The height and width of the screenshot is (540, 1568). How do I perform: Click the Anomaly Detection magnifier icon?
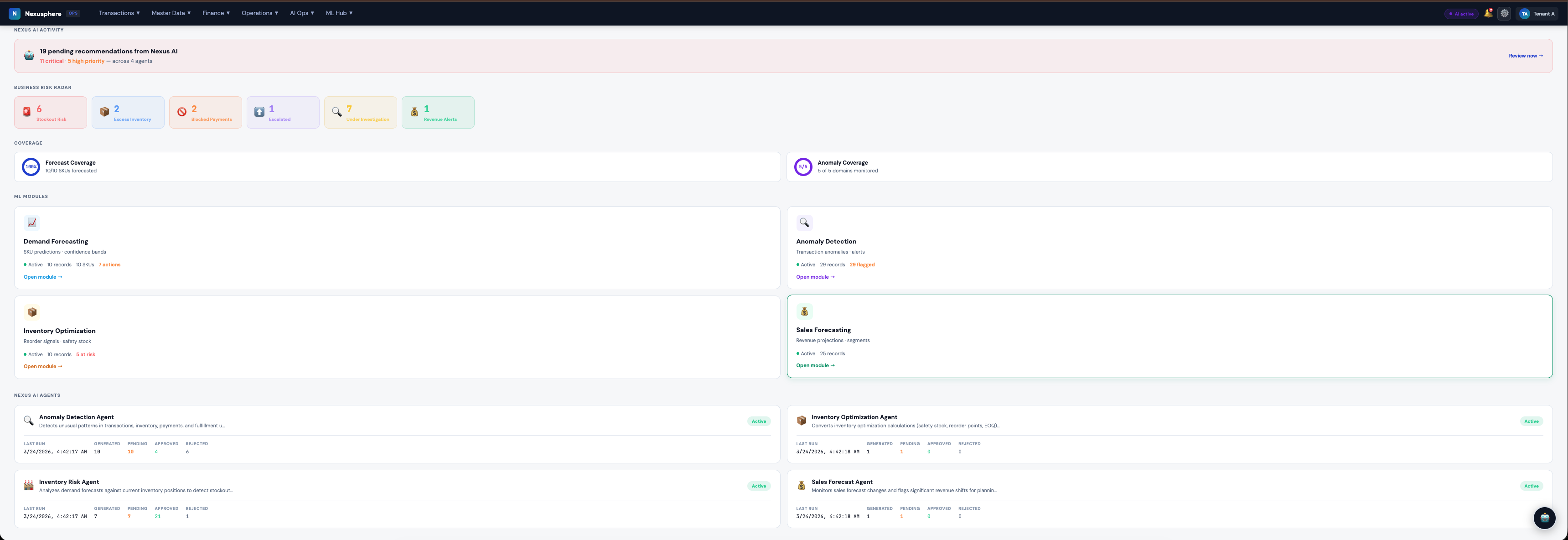pyautogui.click(x=804, y=223)
